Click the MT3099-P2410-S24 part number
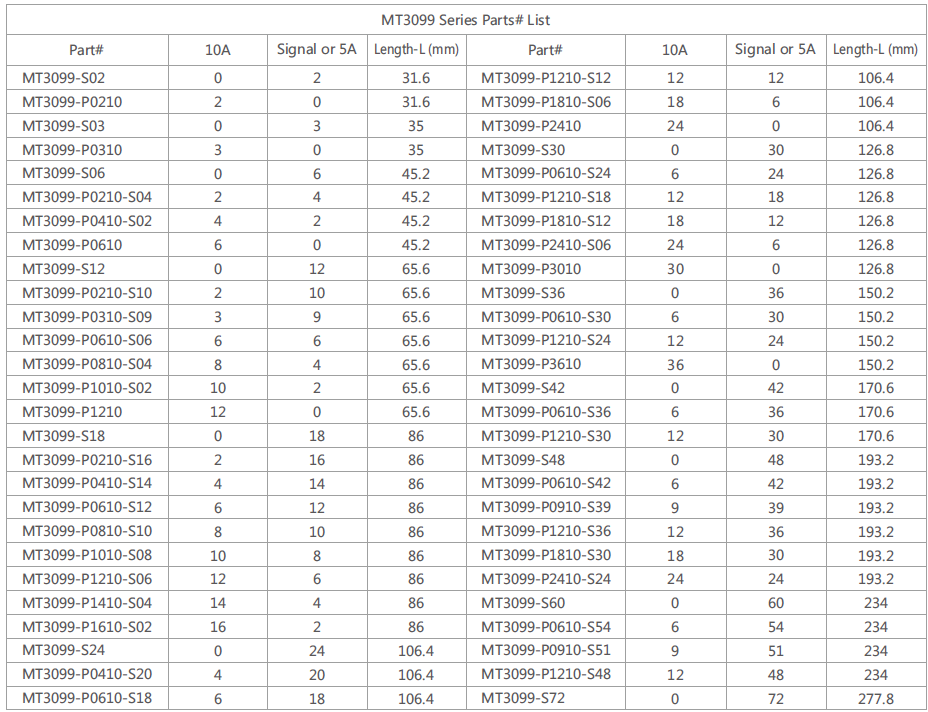The width and height of the screenshot is (928, 712). [x=546, y=579]
